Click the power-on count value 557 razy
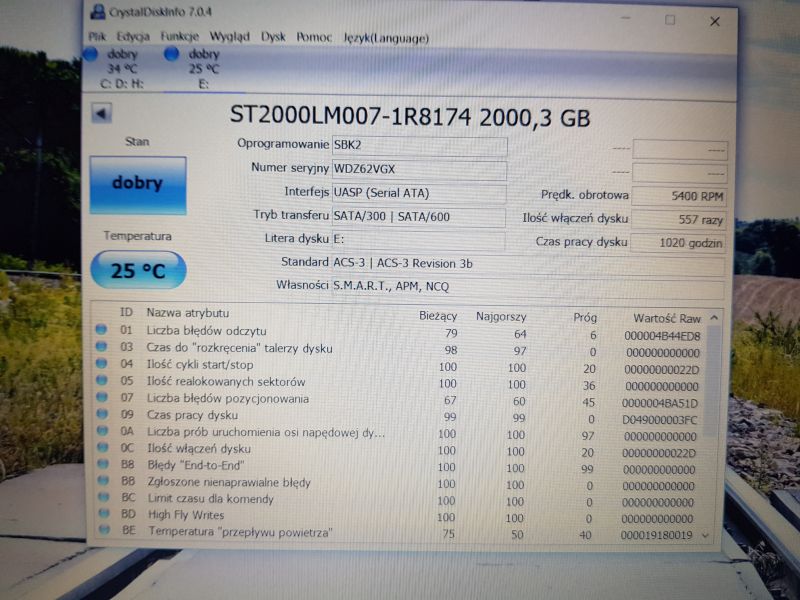The width and height of the screenshot is (800, 600). (x=679, y=220)
